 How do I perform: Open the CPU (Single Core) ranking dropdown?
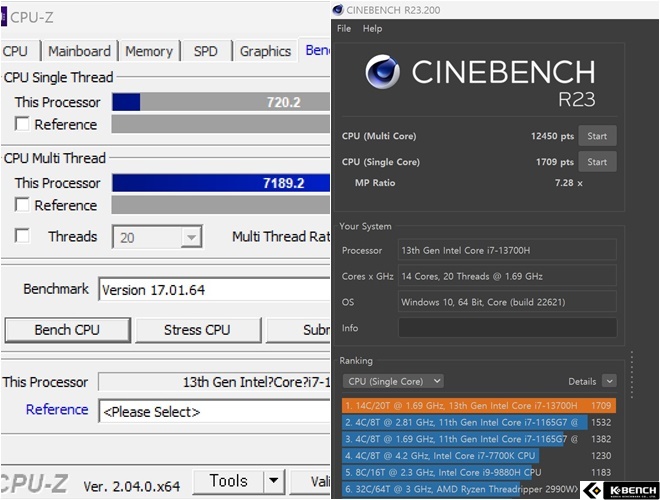pos(393,381)
